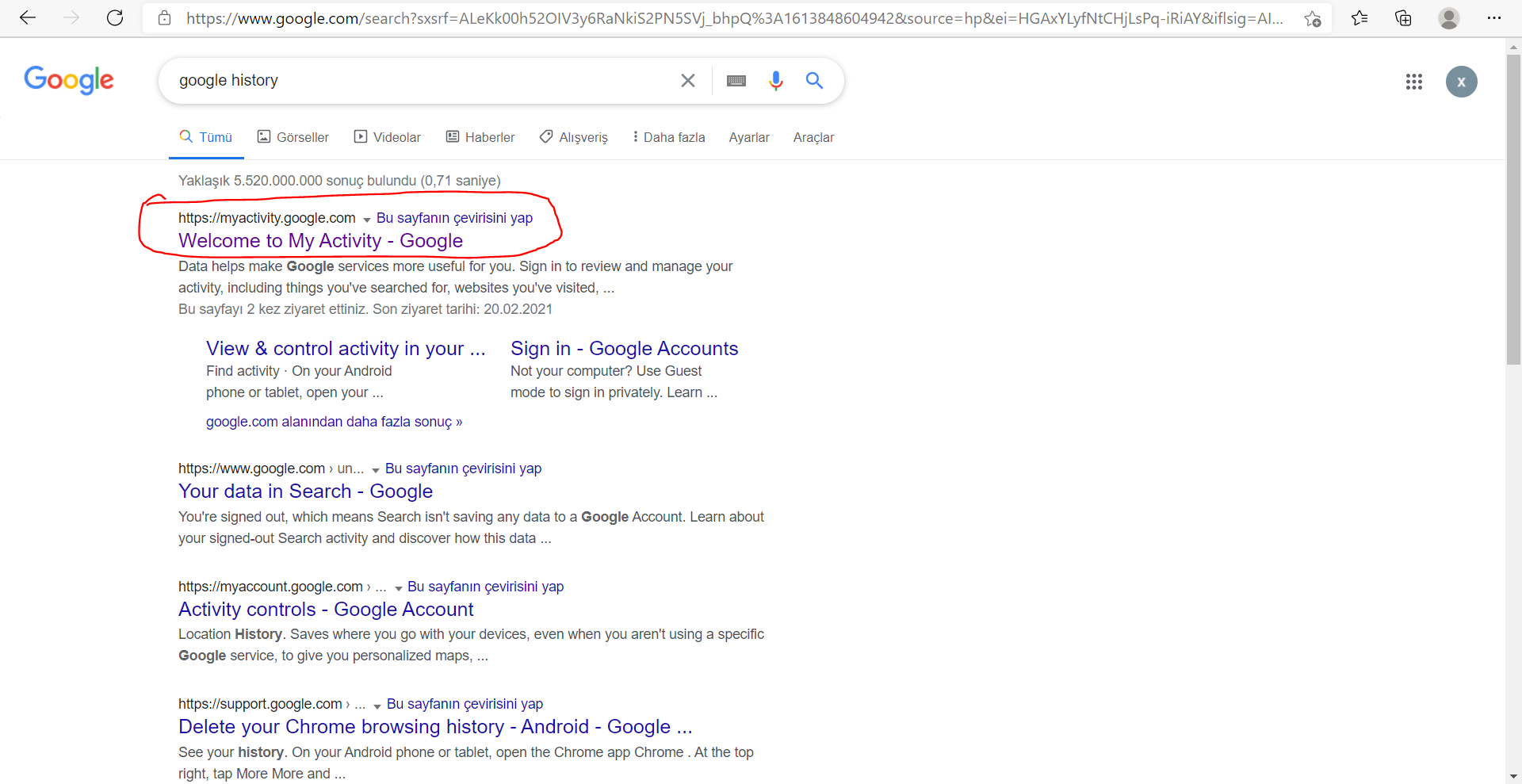This screenshot has width=1522, height=784.
Task: Select the Tümü search tab
Action: click(x=206, y=137)
